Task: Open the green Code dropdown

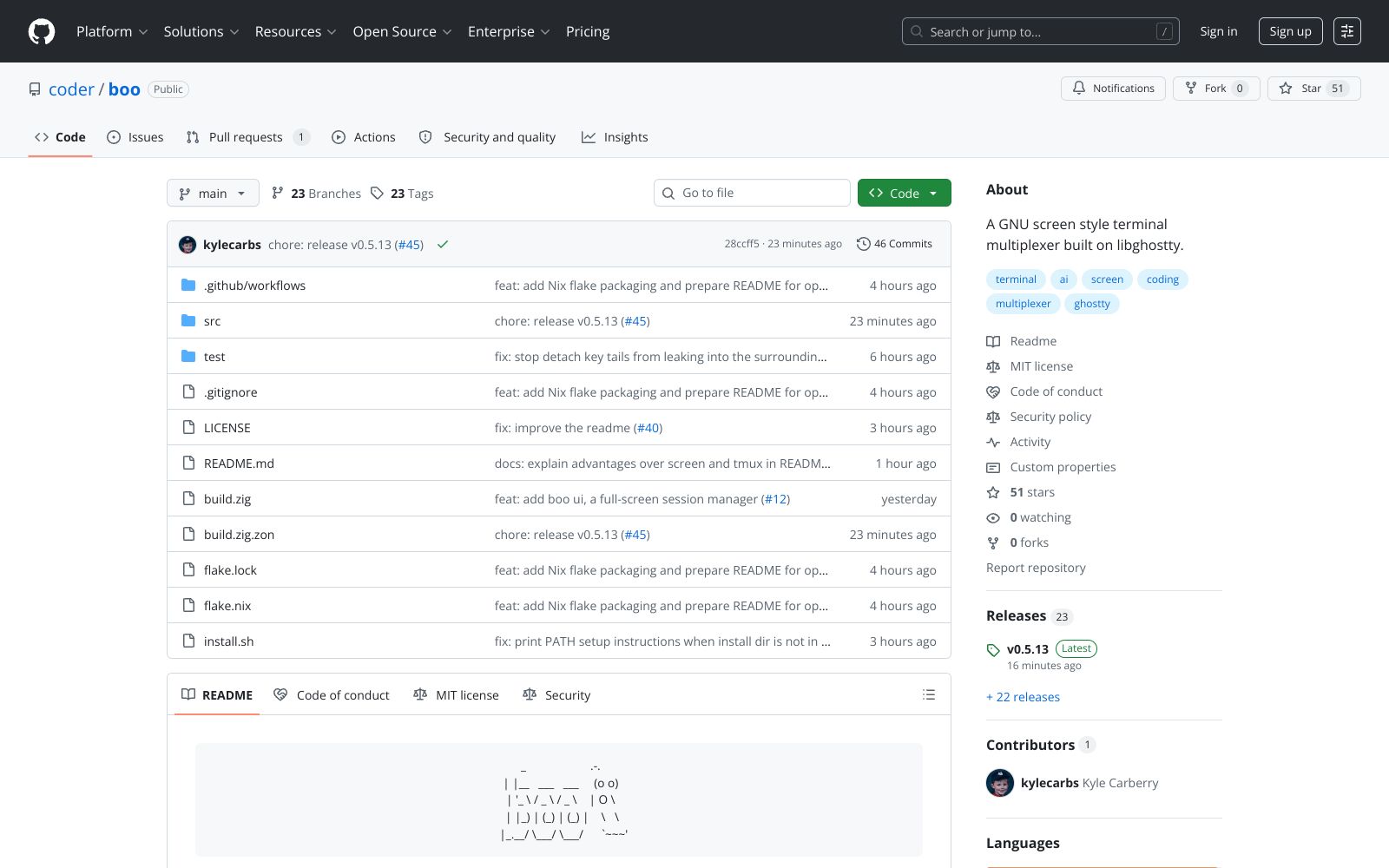Action: (904, 193)
